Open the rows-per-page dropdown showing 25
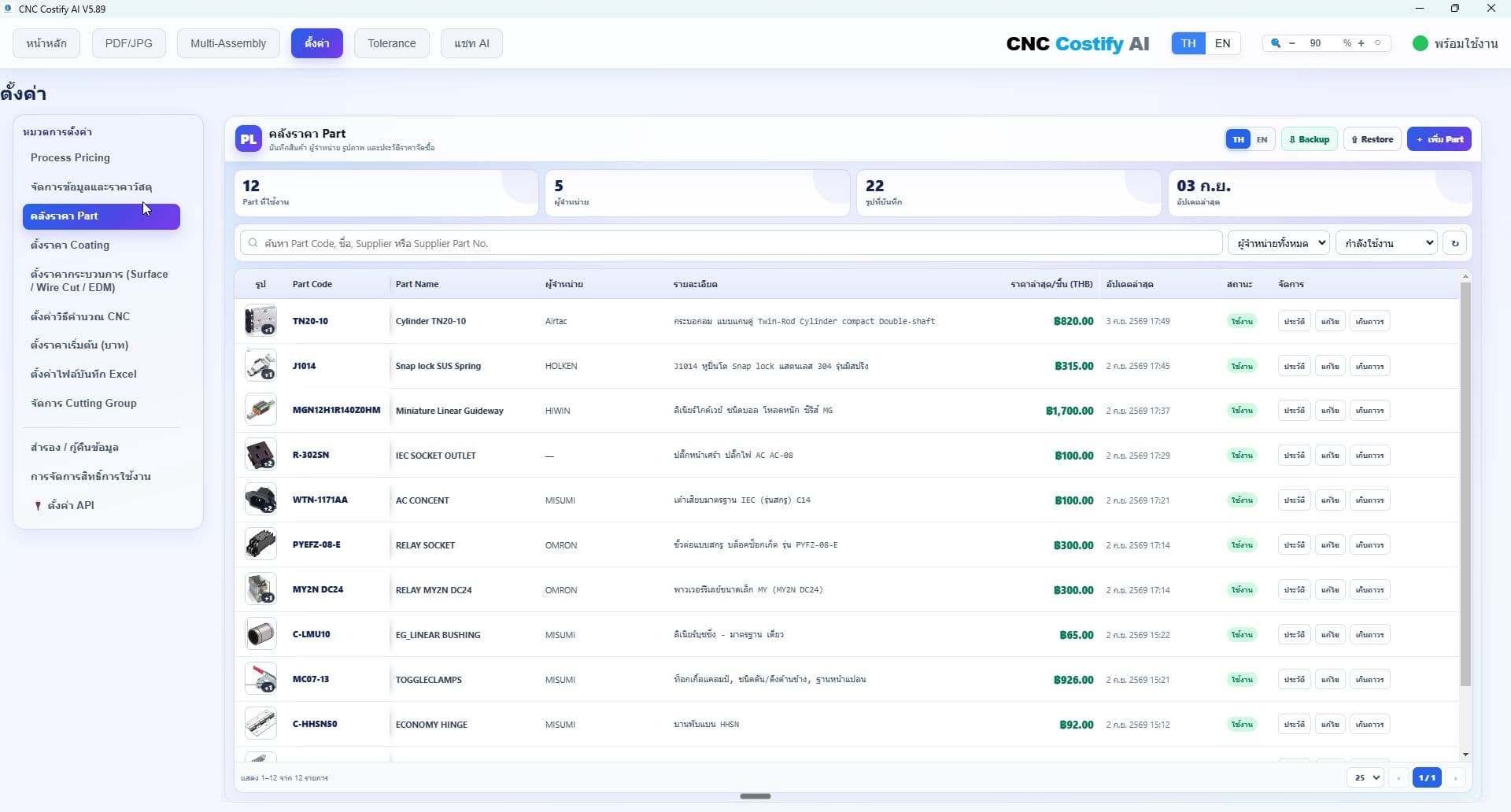Screen dimensions: 1511x812 [x=1365, y=777]
